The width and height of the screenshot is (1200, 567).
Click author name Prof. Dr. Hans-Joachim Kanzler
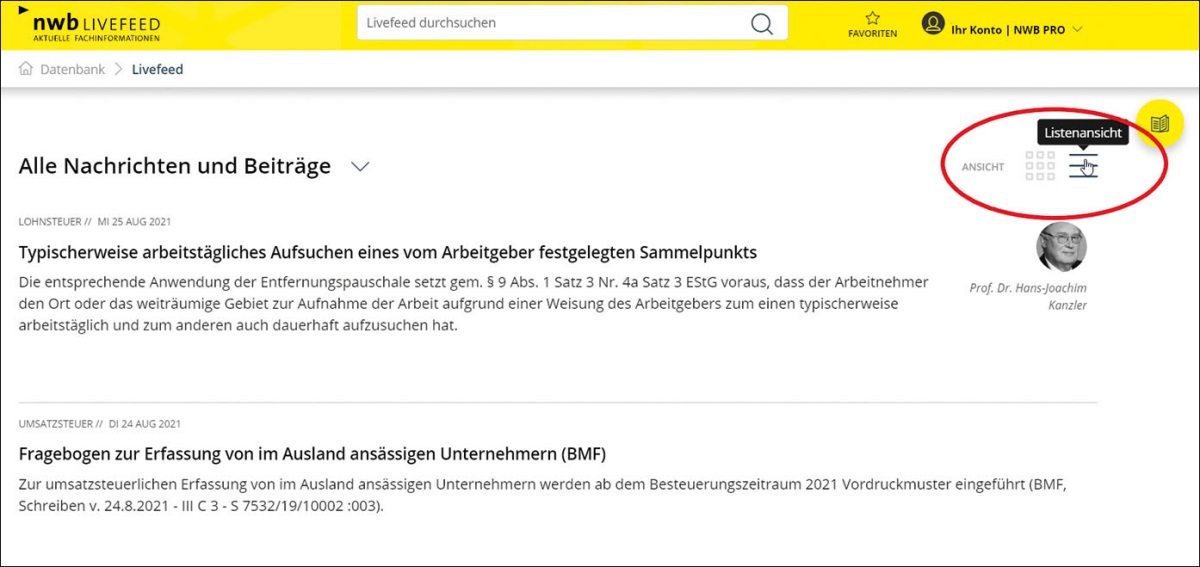(1028, 296)
